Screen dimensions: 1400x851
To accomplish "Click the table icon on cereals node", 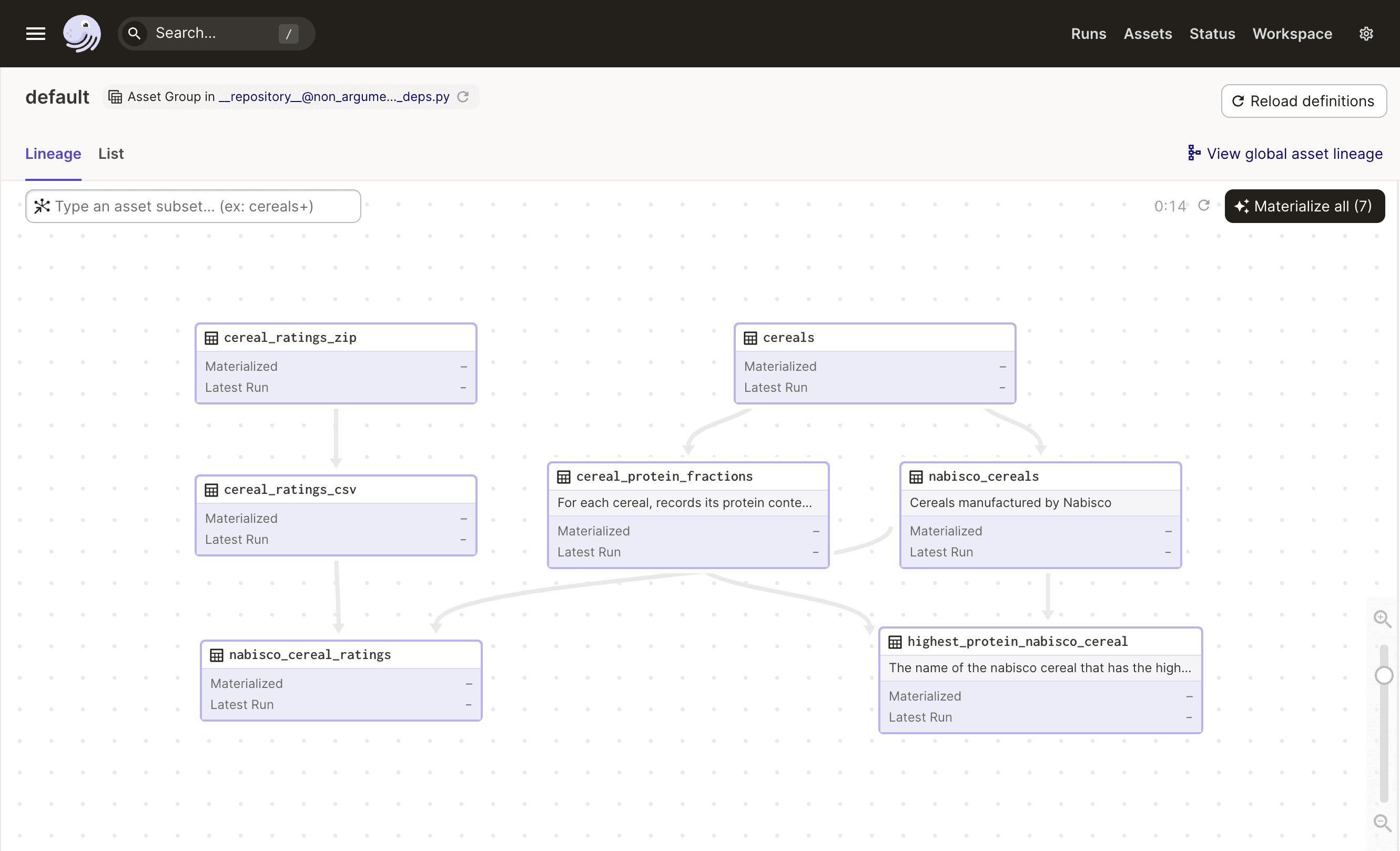I will 750,337.
